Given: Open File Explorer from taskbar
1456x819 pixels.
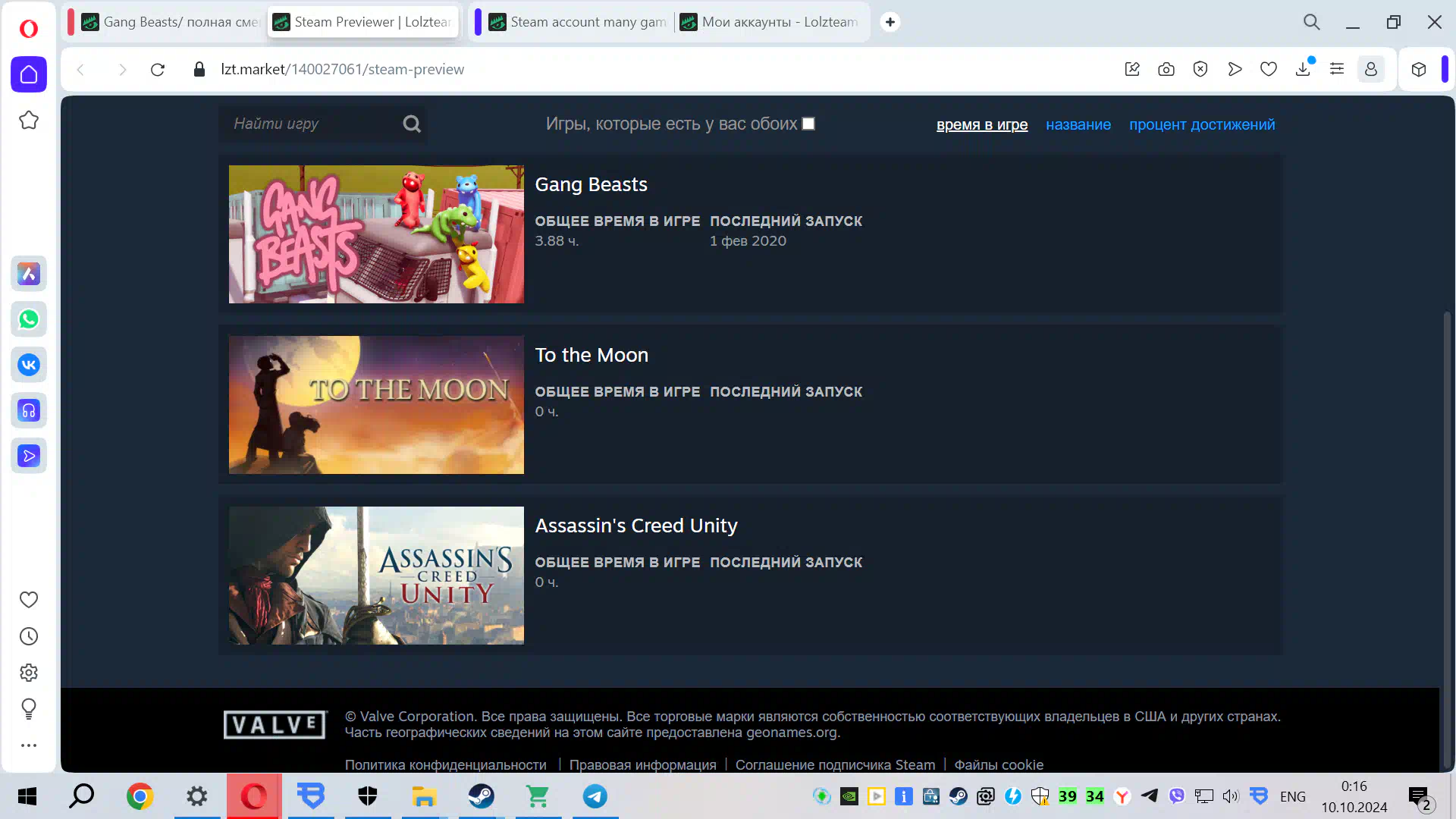Looking at the screenshot, I should pos(424,796).
